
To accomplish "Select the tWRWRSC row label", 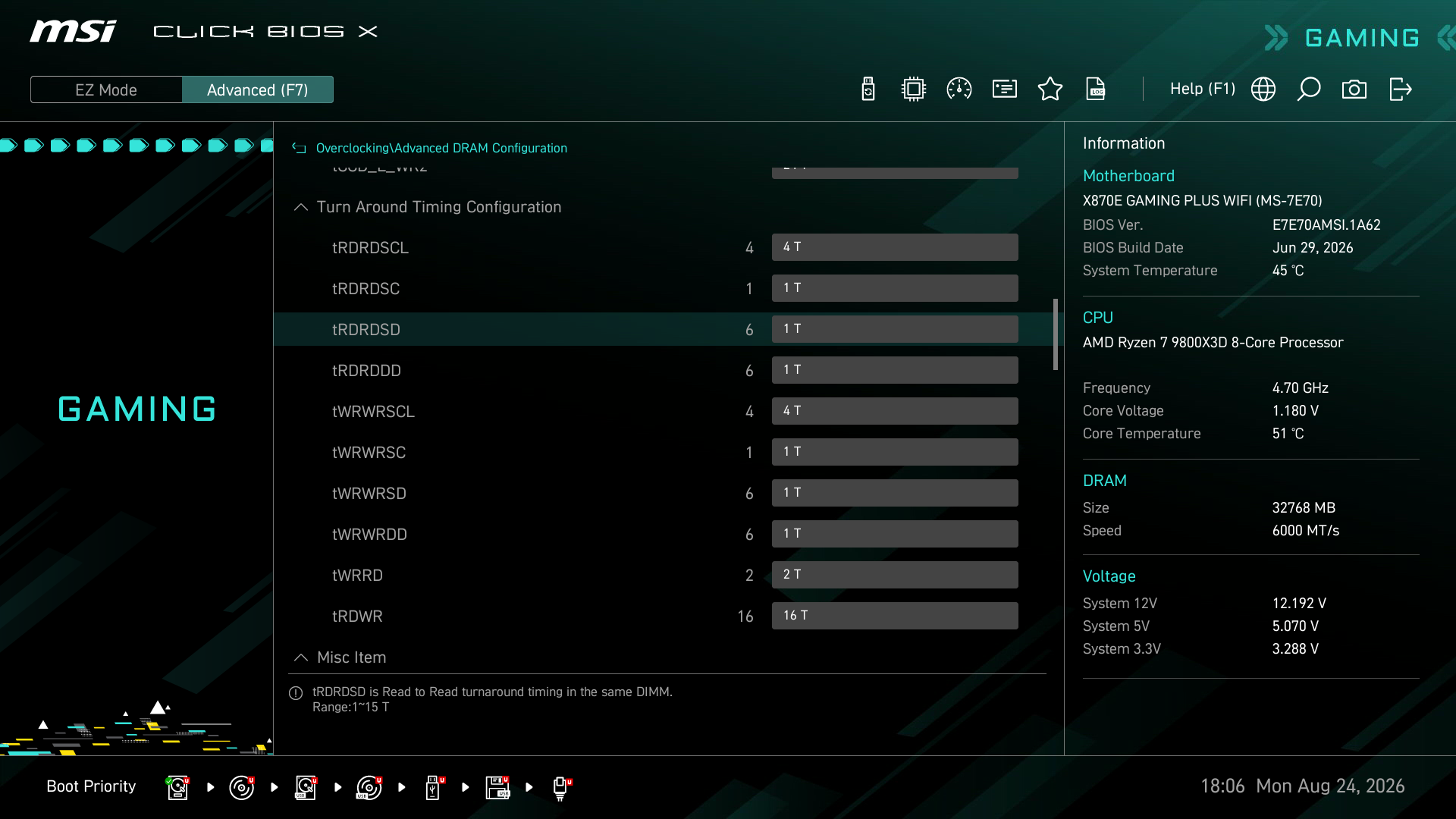I will 369,453.
